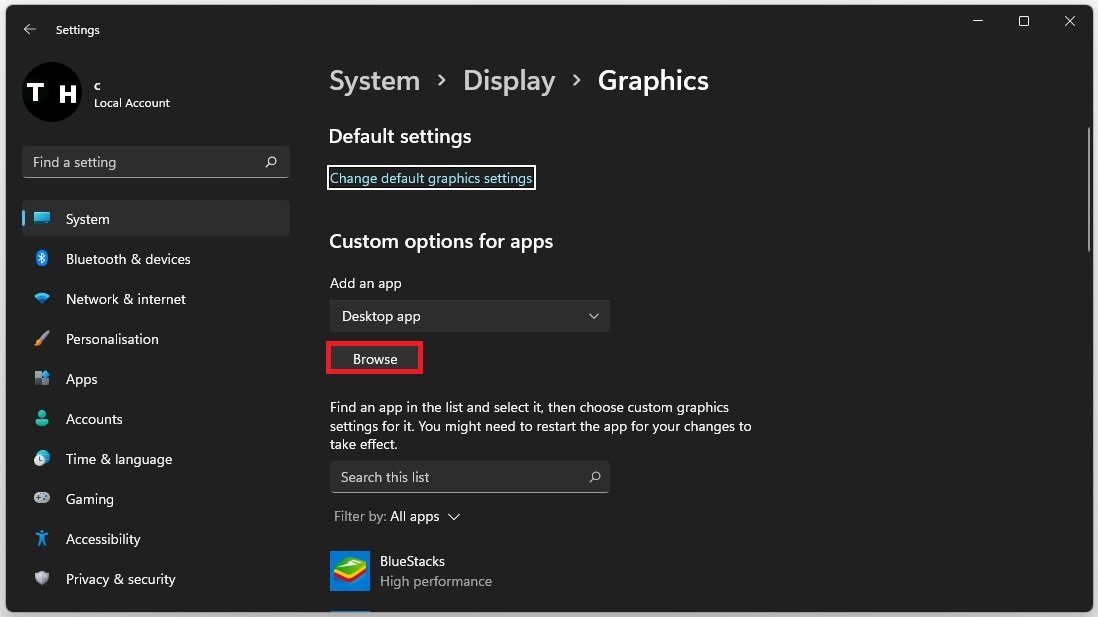The height and width of the screenshot is (617, 1098).
Task: Click the Network & internet wifi icon
Action: coord(42,299)
